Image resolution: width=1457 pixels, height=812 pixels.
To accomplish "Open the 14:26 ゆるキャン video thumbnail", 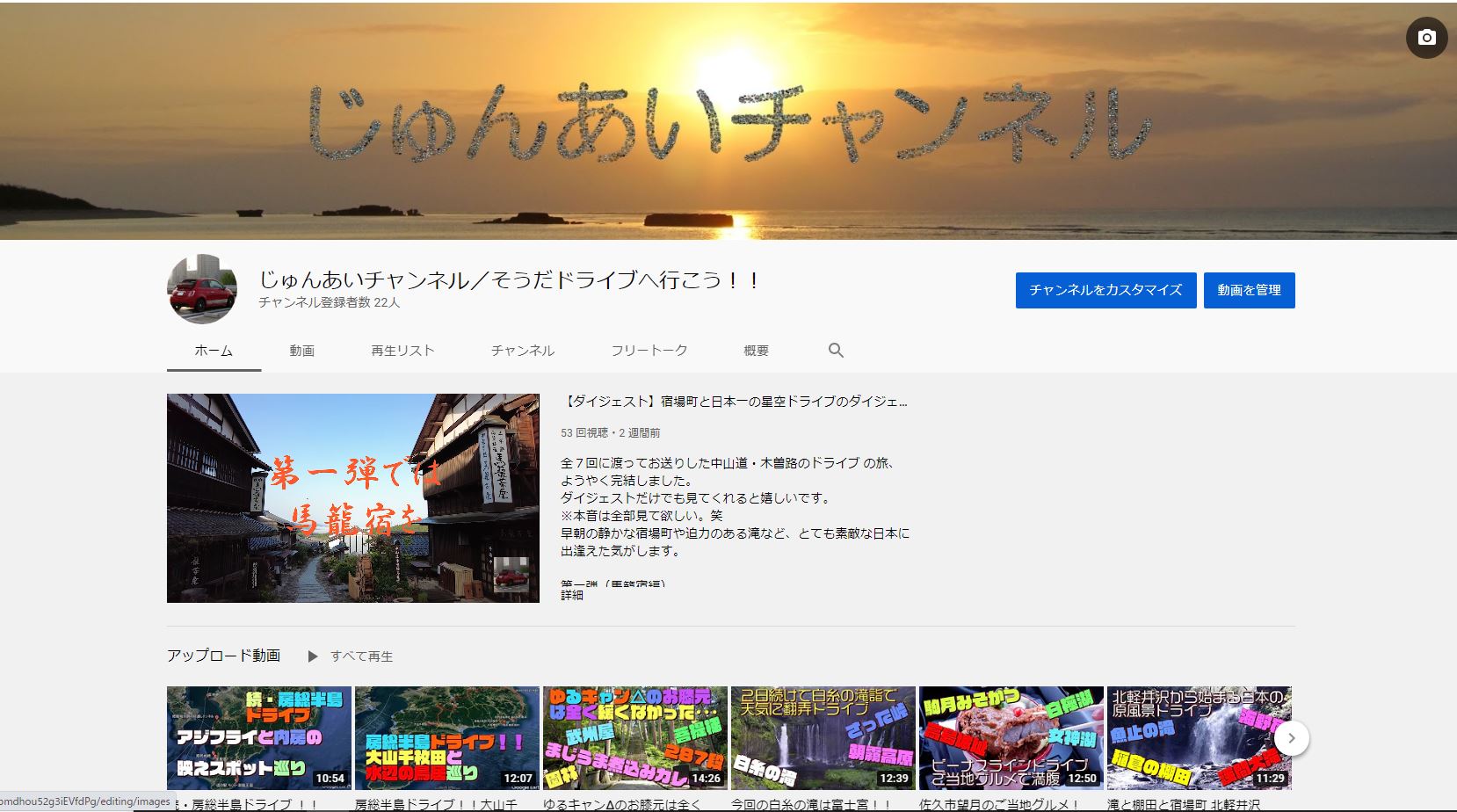I will (x=635, y=738).
